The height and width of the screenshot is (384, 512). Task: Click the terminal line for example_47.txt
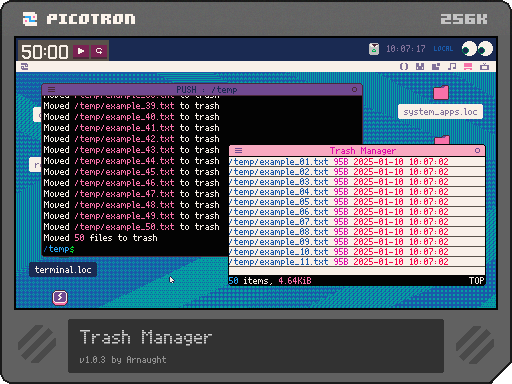[x=131, y=194]
